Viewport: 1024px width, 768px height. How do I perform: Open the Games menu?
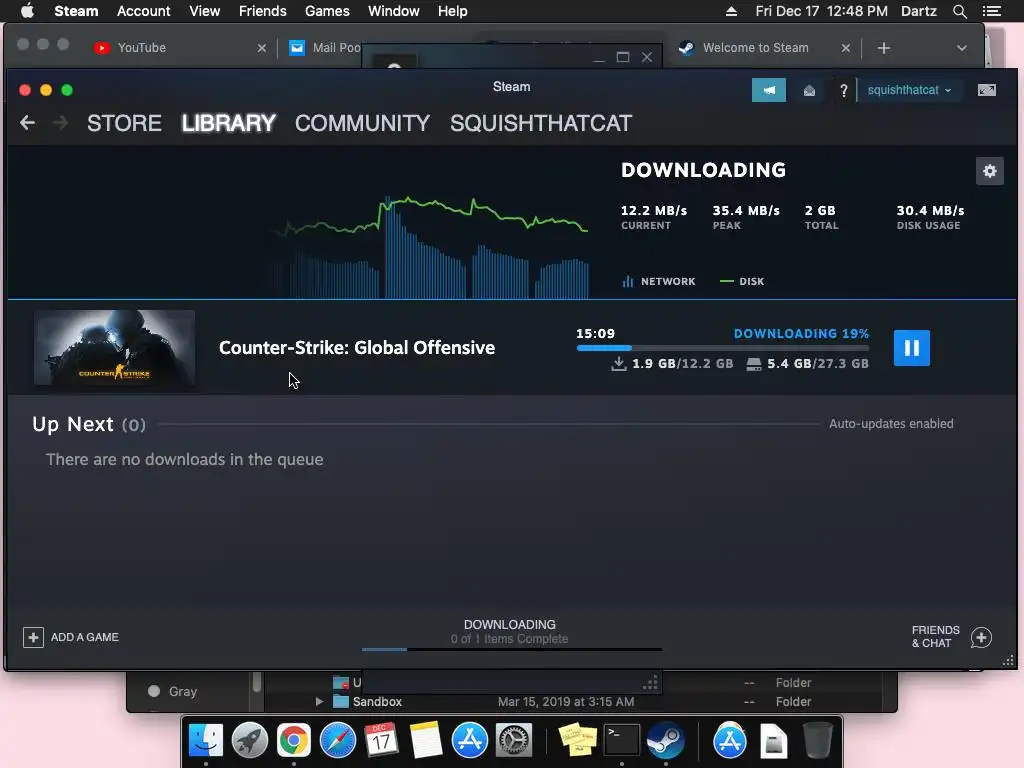(327, 11)
